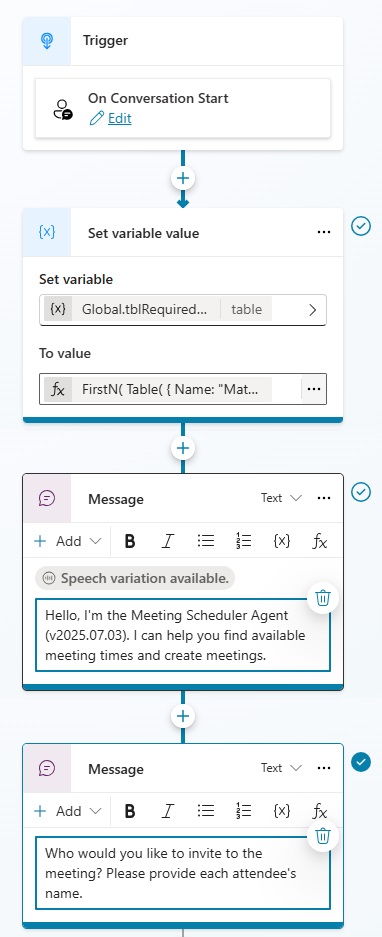The width and height of the screenshot is (382, 937).
Task: Add node below the Trigger with plus button
Action: (183, 178)
